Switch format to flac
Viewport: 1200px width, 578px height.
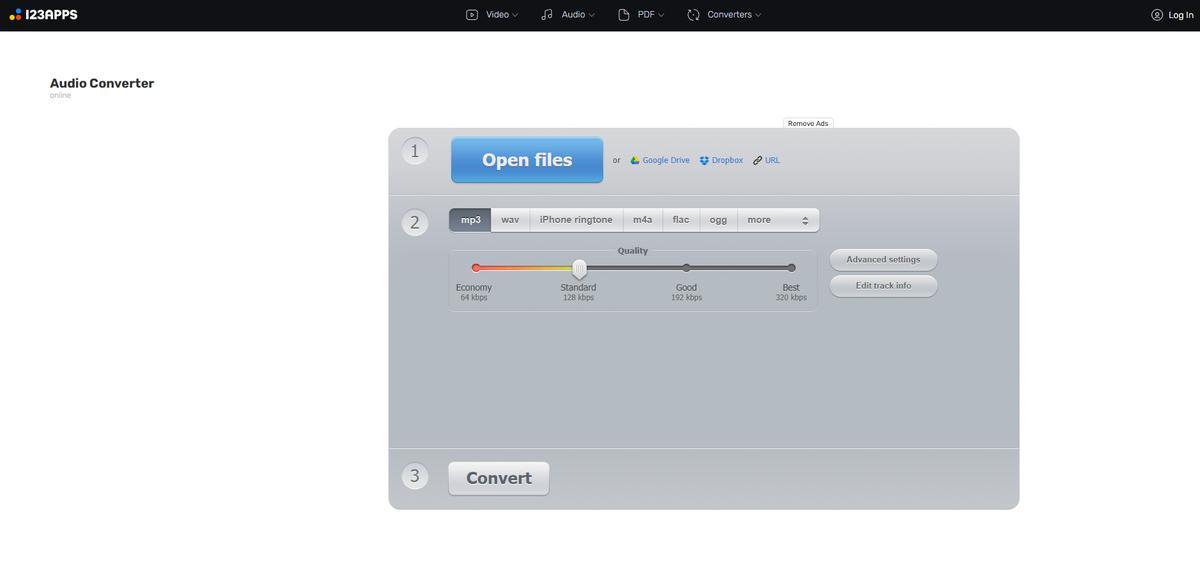681,220
